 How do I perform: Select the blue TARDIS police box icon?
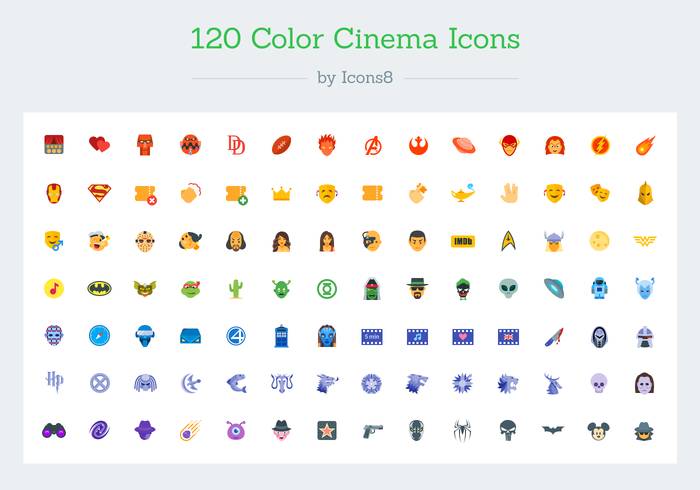click(281, 336)
